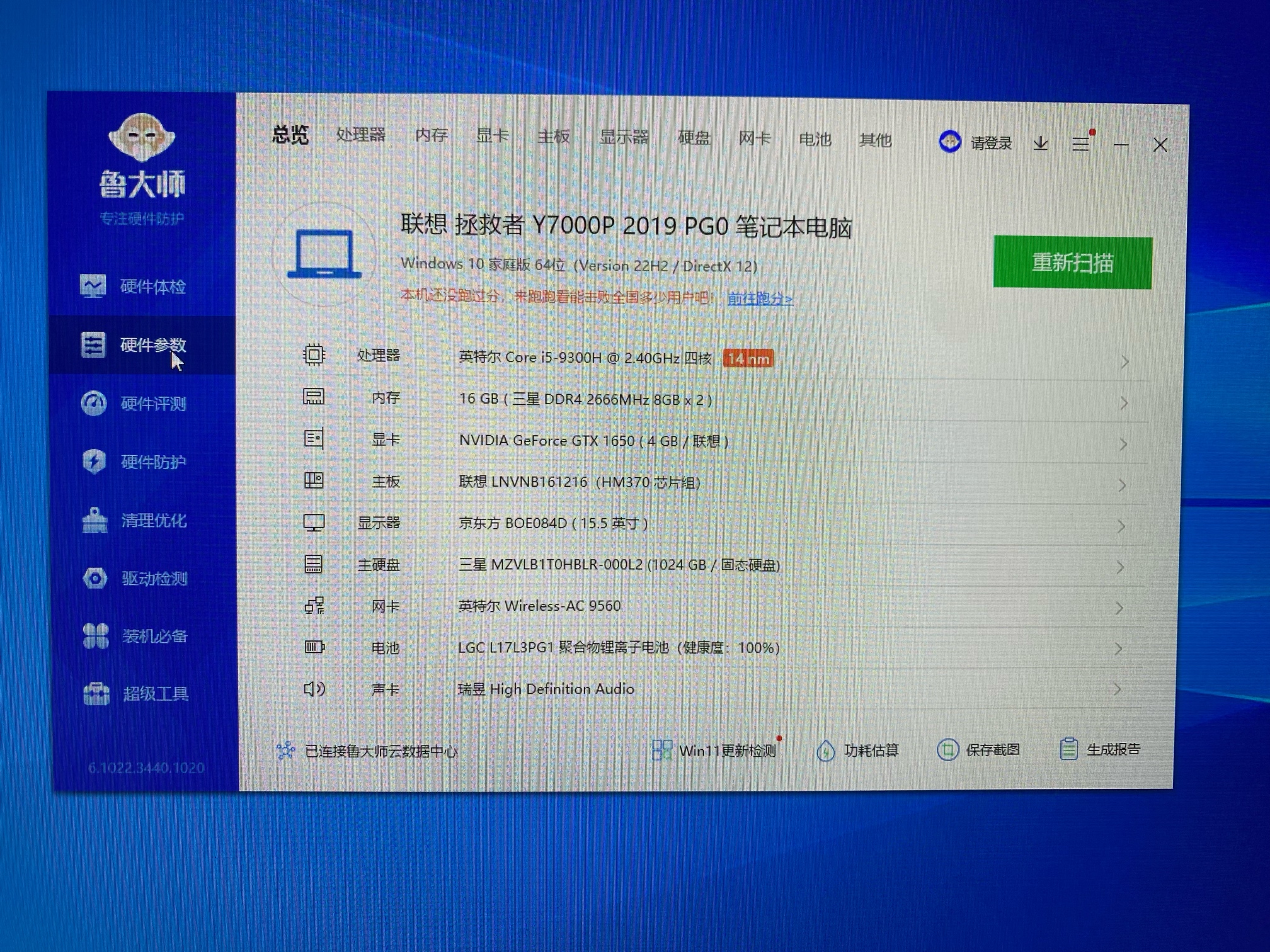This screenshot has height=952, width=1270.
Task: Select 硬件评测 gauge icon
Action: coord(94,403)
